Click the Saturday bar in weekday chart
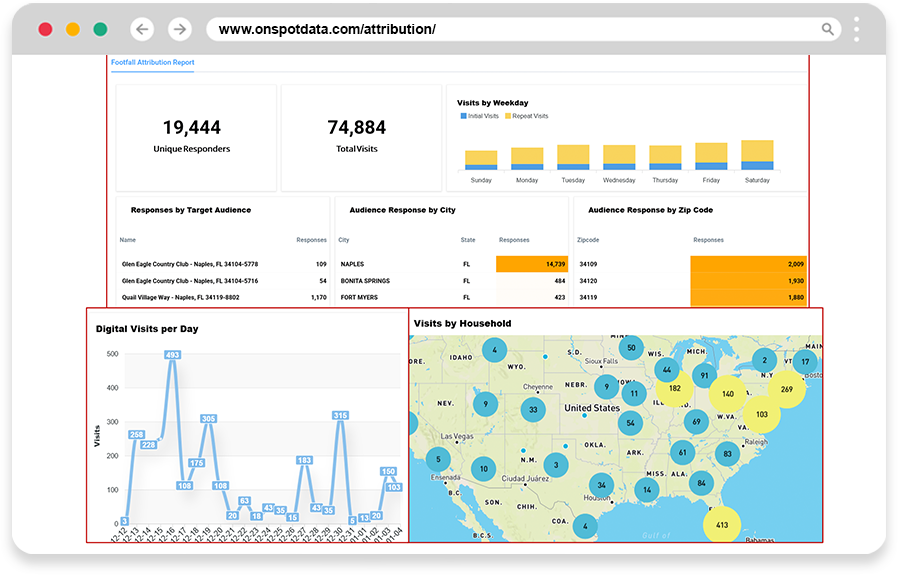Image resolution: width=898 pixels, height=575 pixels. [757, 155]
